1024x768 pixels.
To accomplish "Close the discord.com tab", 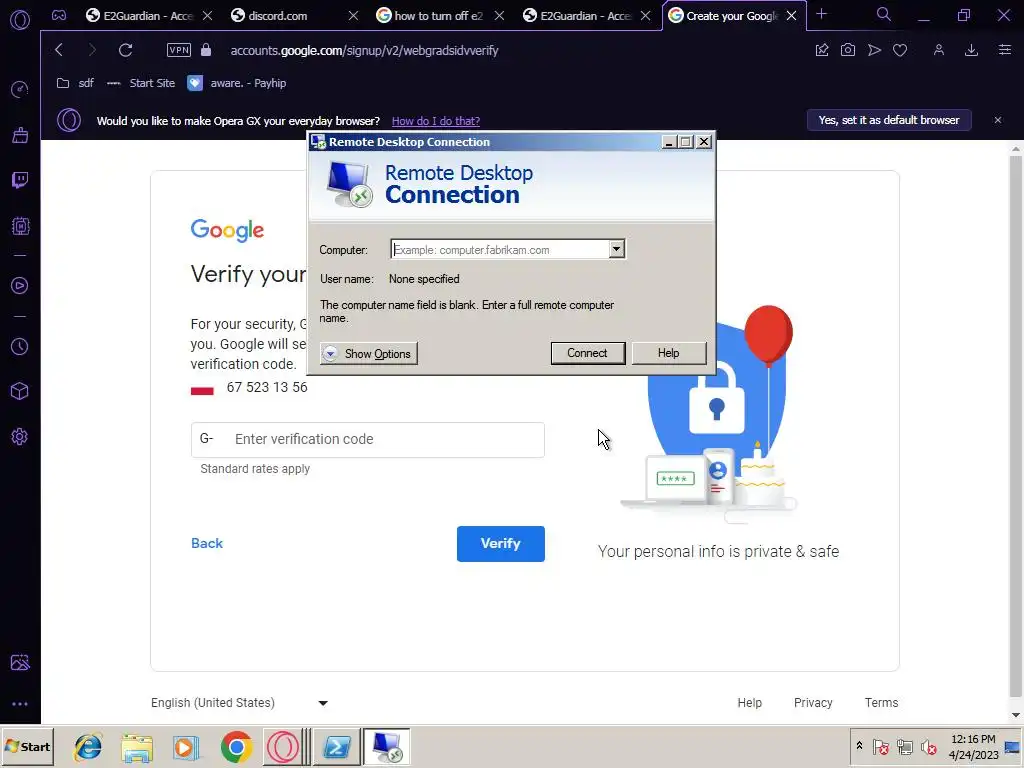I will point(353,16).
